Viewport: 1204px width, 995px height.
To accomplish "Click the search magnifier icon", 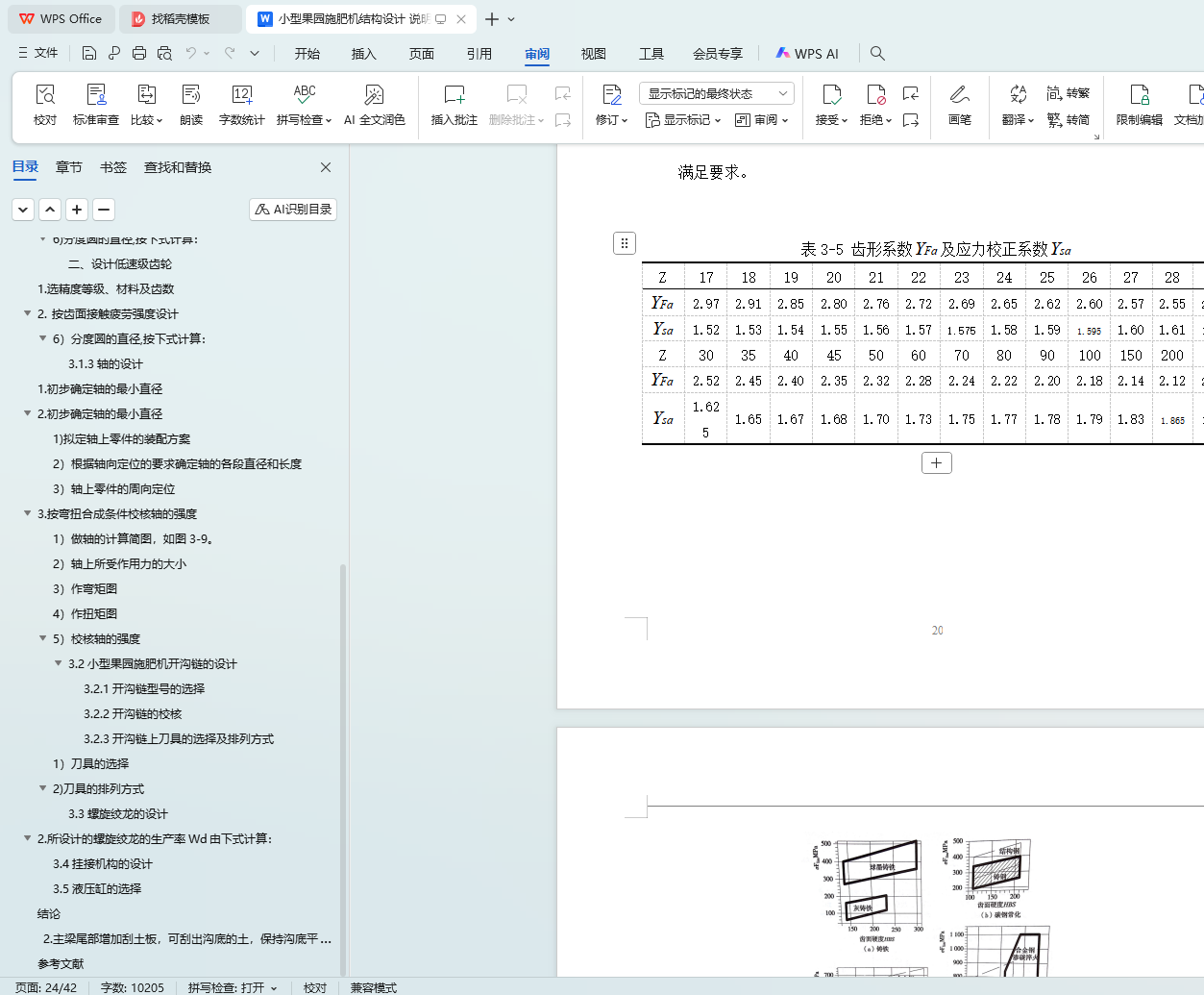I will (x=877, y=53).
